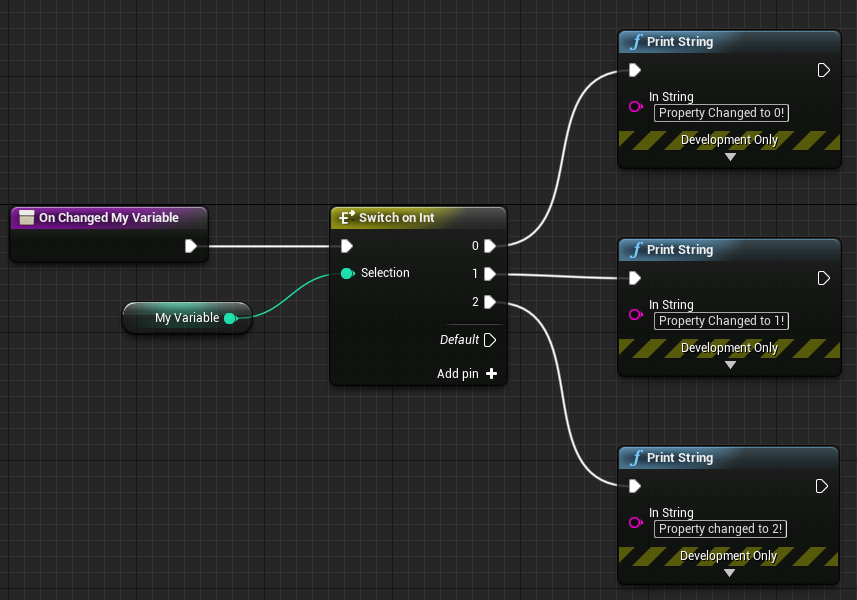The height and width of the screenshot is (600, 857).
Task: Click top Print String exec output pin
Action: tap(824, 70)
